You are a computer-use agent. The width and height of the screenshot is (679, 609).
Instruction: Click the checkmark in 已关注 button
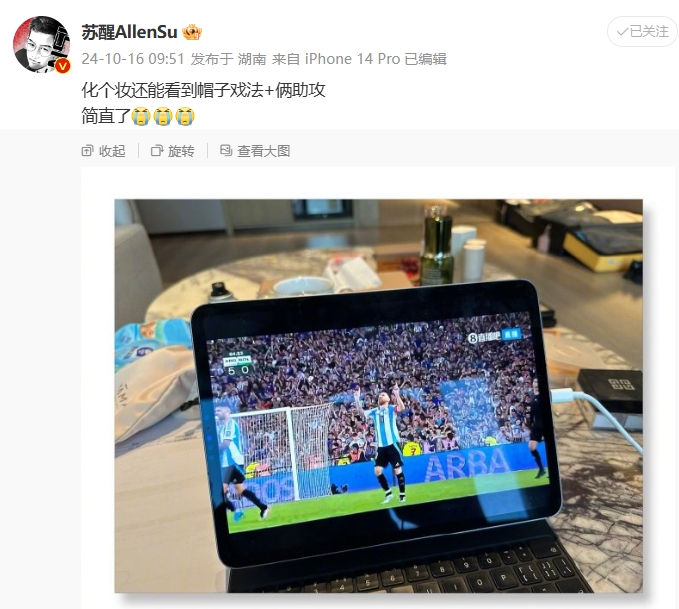(622, 32)
